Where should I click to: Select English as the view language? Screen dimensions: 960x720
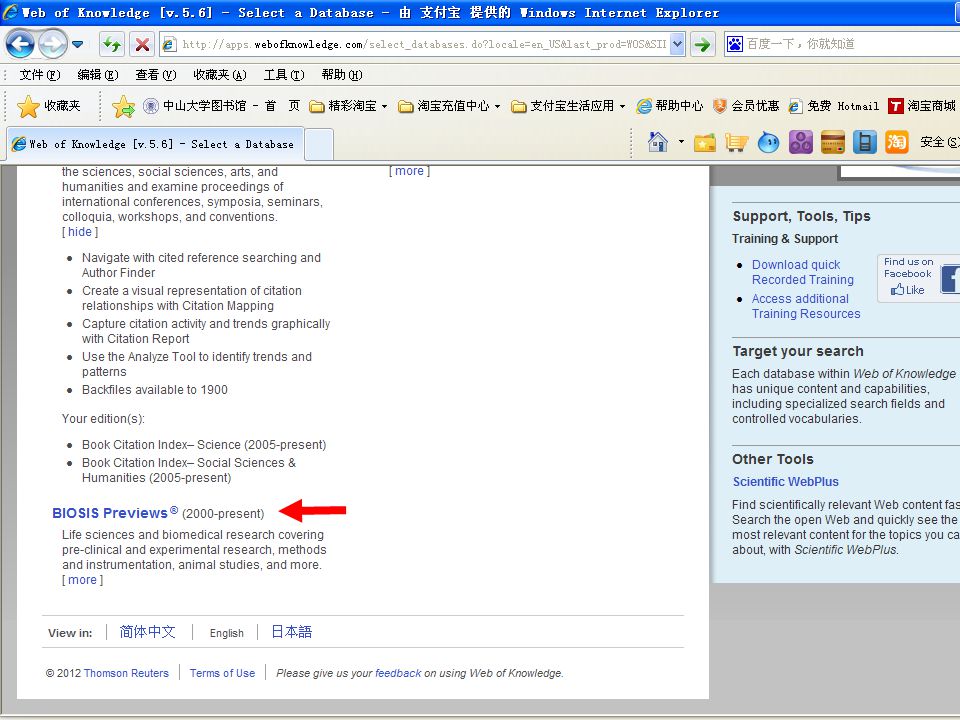[x=227, y=632]
